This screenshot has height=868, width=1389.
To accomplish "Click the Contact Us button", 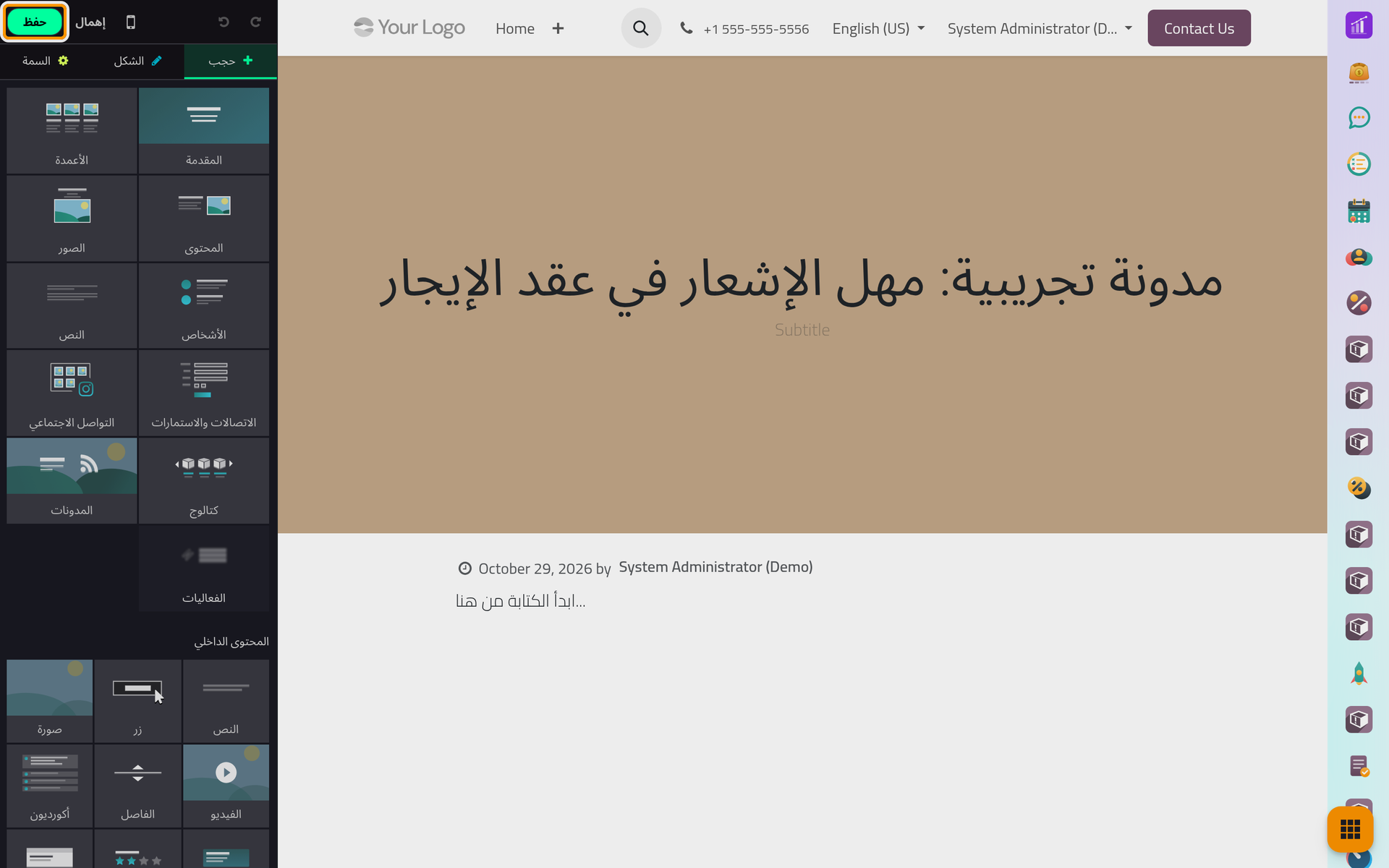I will point(1199,28).
